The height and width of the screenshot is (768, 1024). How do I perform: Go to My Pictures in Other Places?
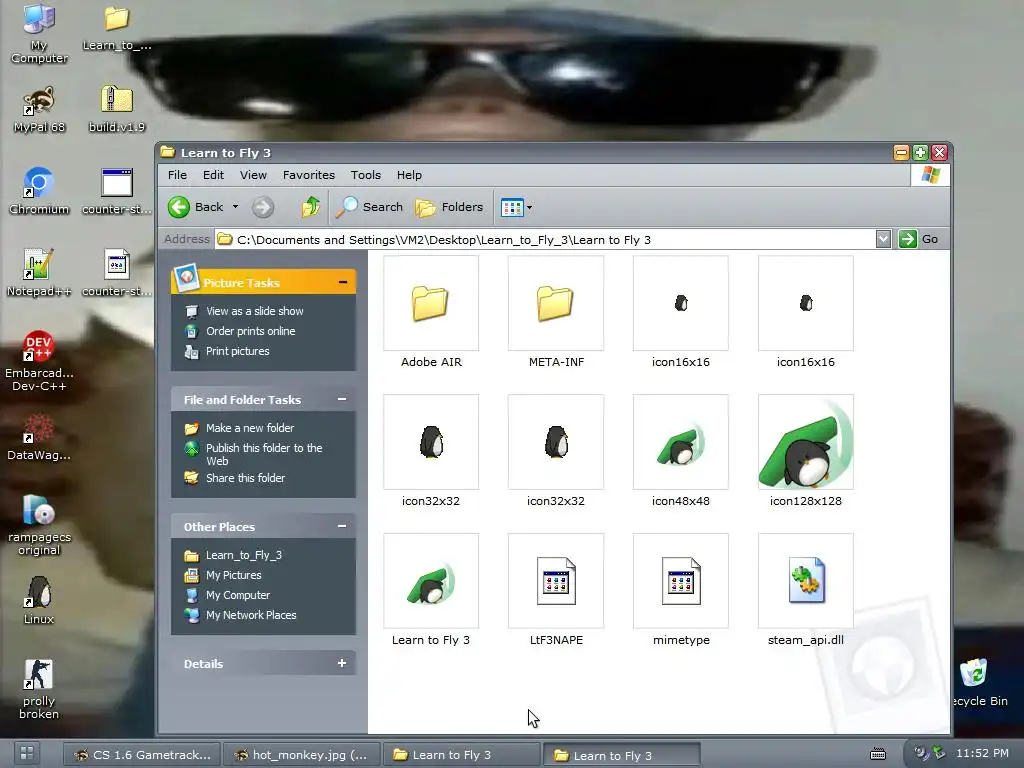pos(233,575)
